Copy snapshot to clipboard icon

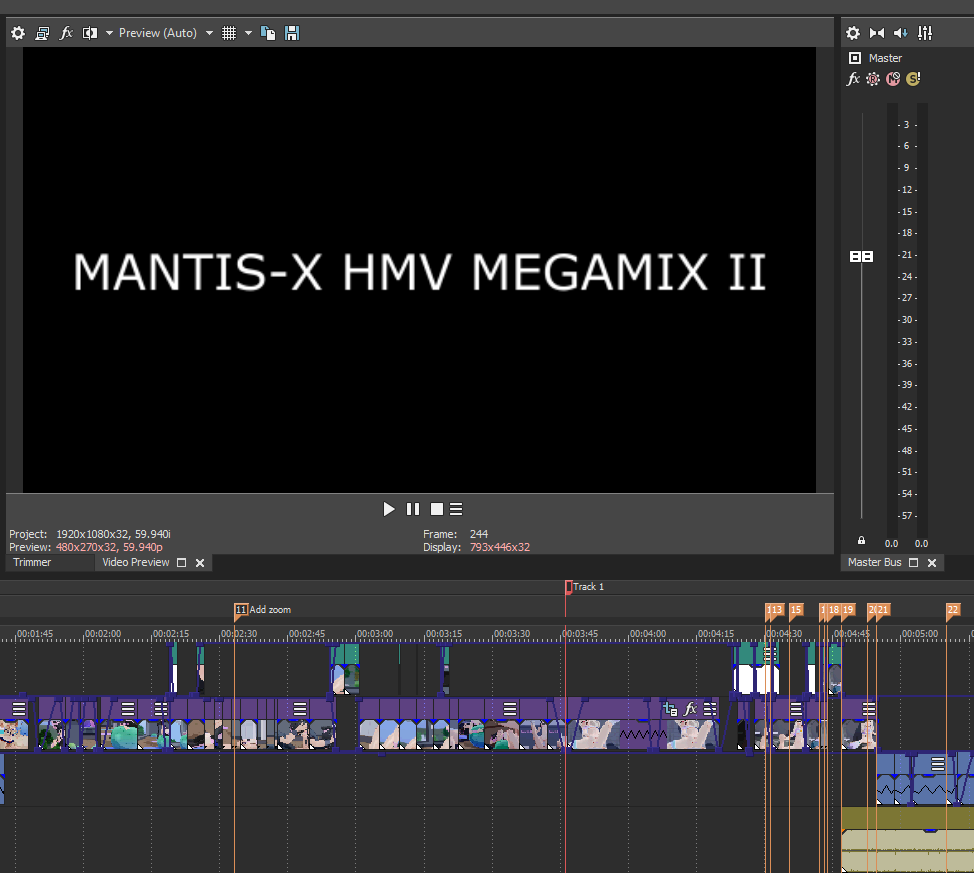268,33
